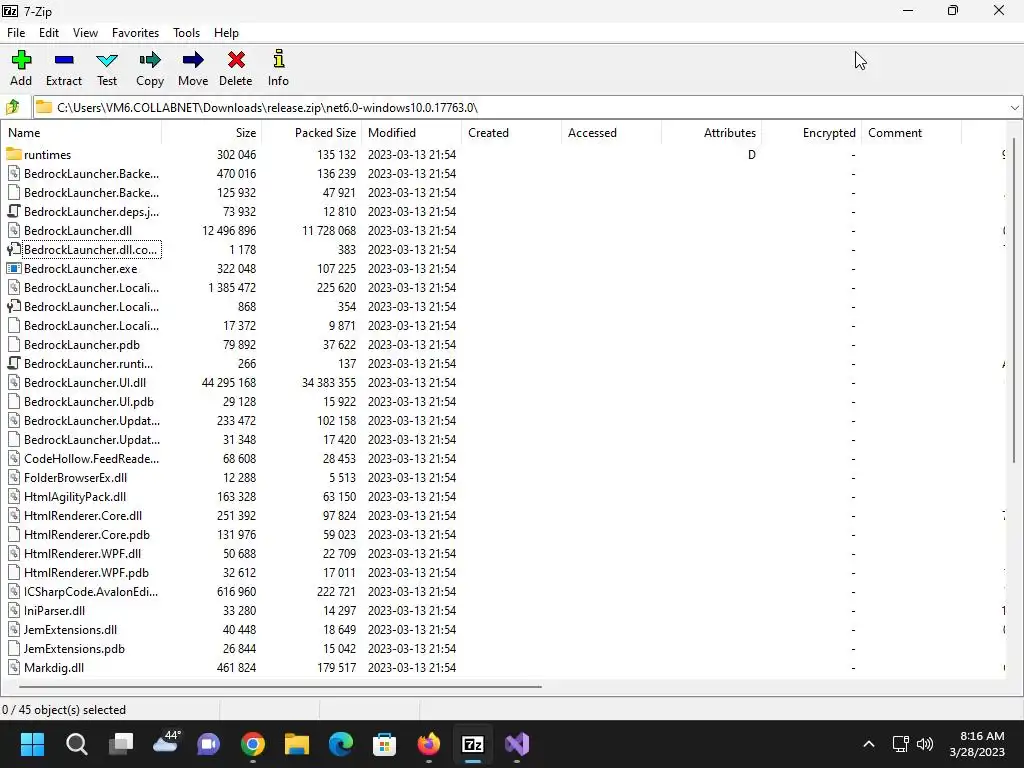Open Microsoft Store from taskbar
Image resolution: width=1024 pixels, height=768 pixels.
(x=385, y=744)
